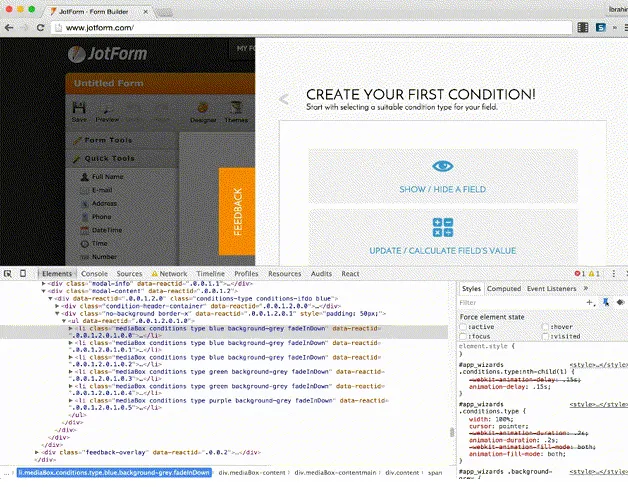The width and height of the screenshot is (628, 487).
Task: Expand the div class modal-info node
Action: pos(43,284)
